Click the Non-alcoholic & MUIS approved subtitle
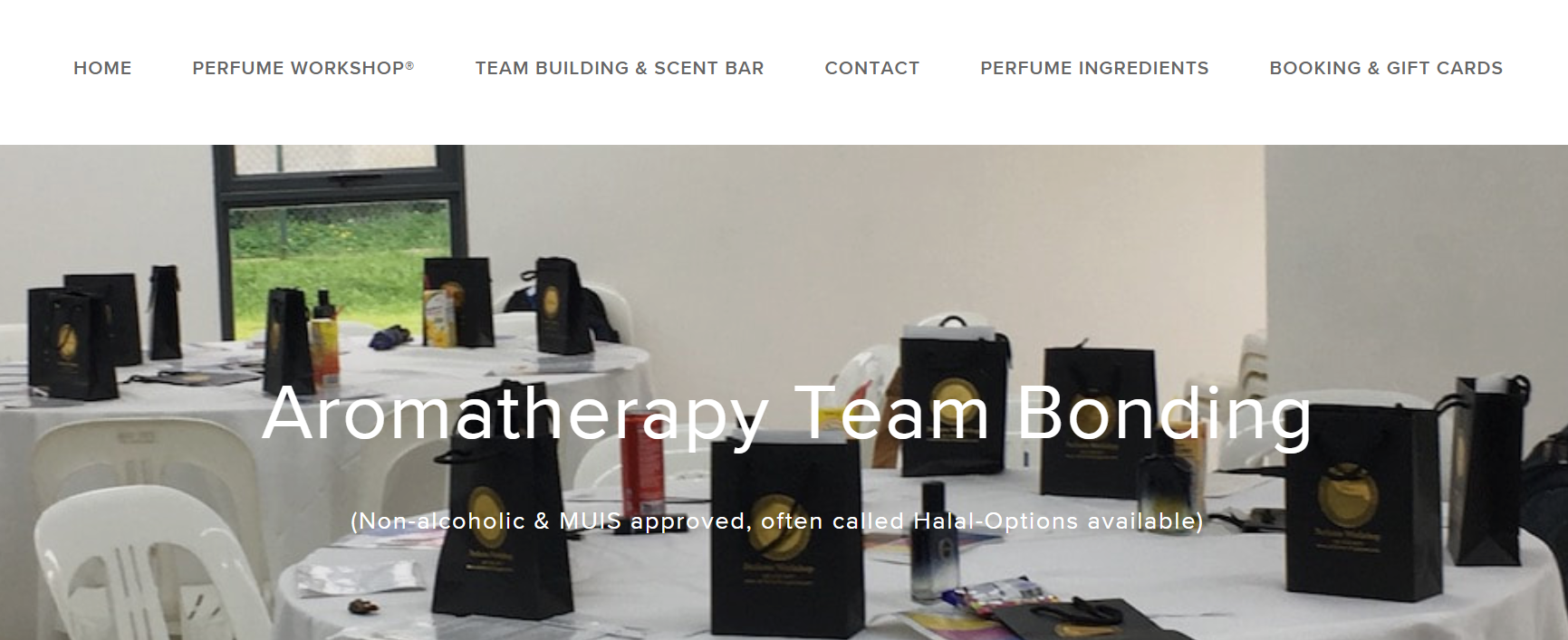The image size is (1568, 640). pos(776,521)
